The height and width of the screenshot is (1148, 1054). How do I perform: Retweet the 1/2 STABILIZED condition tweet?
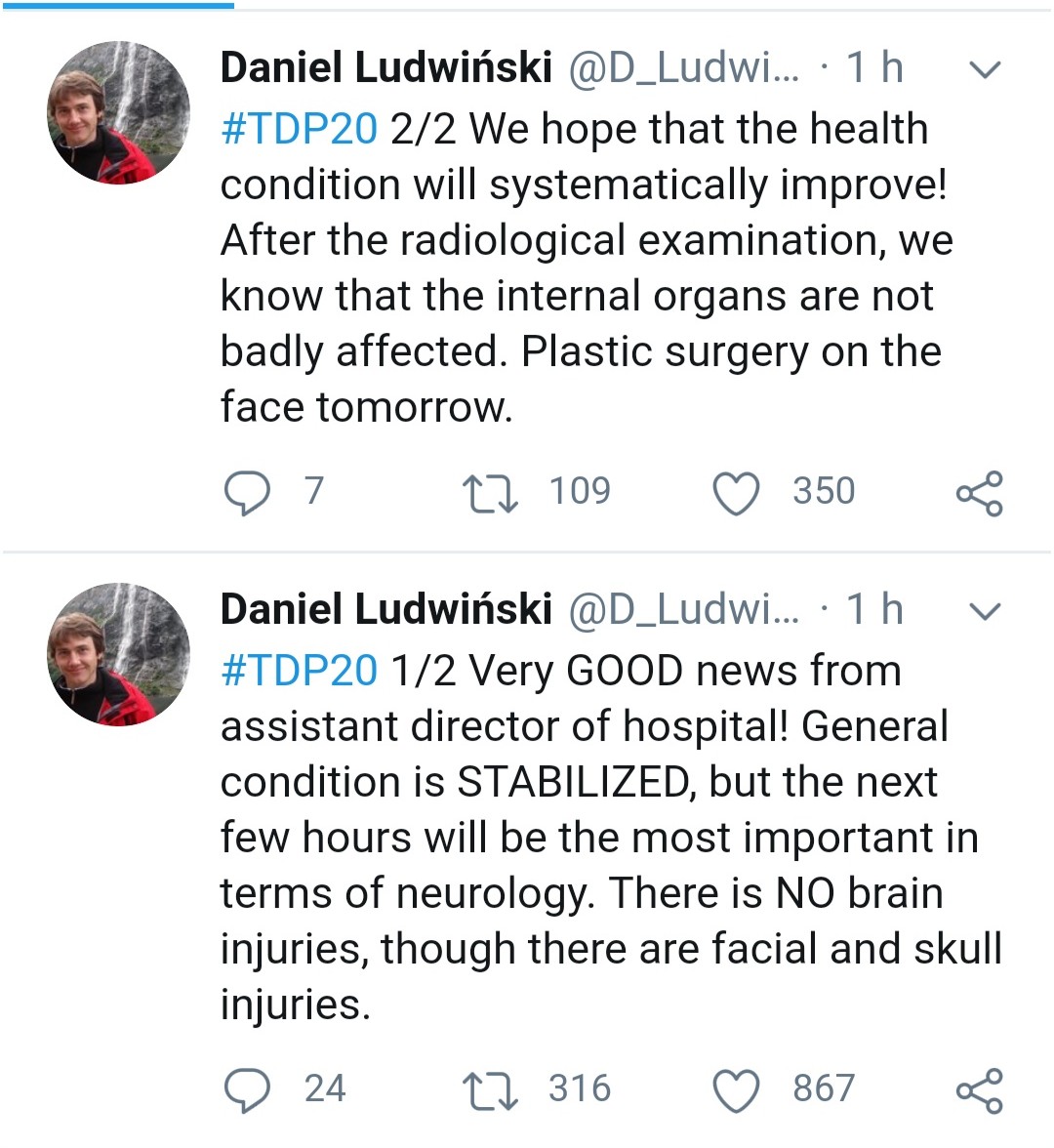tap(491, 1089)
